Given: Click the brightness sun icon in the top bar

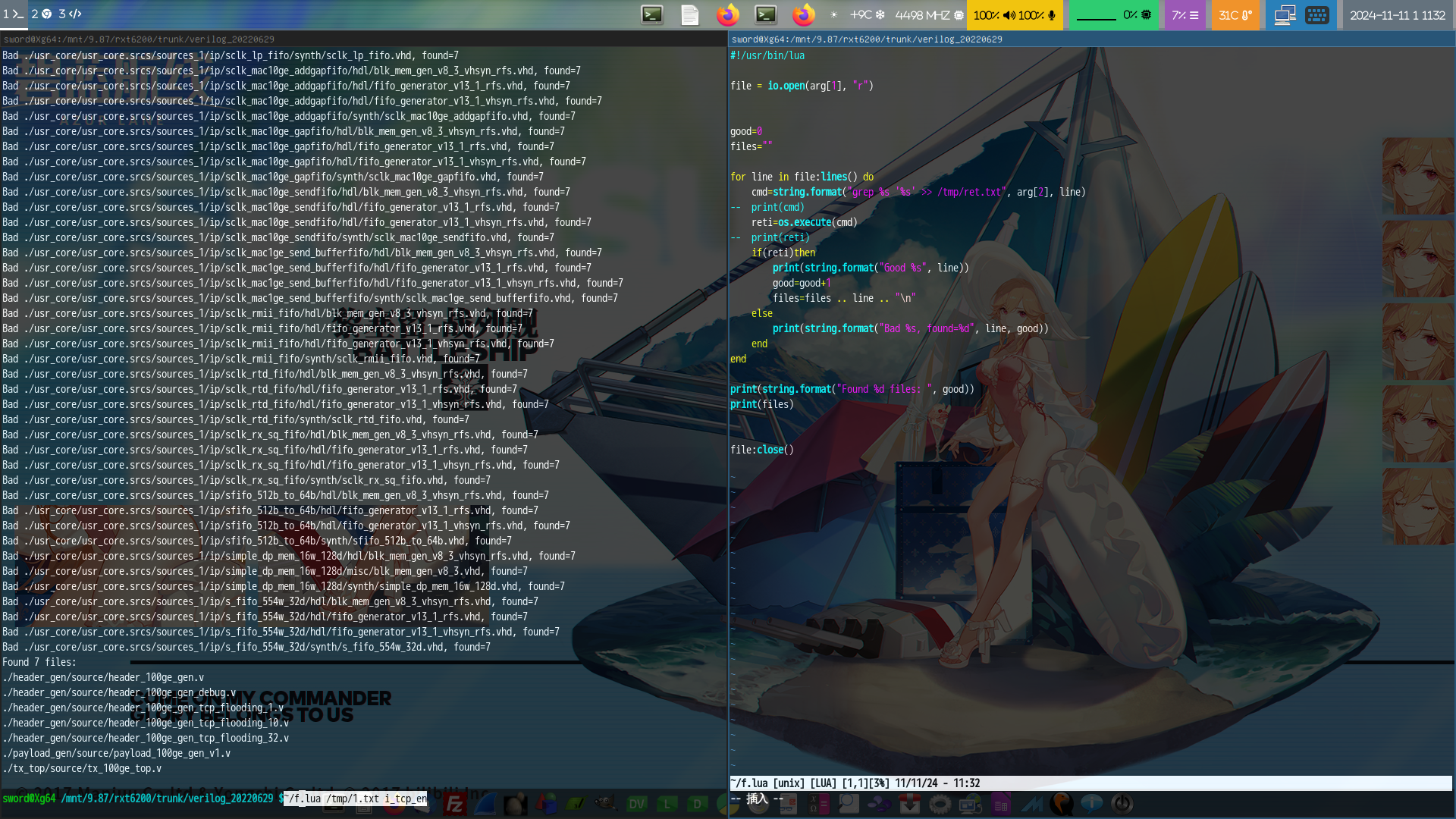Looking at the screenshot, I should [x=834, y=14].
